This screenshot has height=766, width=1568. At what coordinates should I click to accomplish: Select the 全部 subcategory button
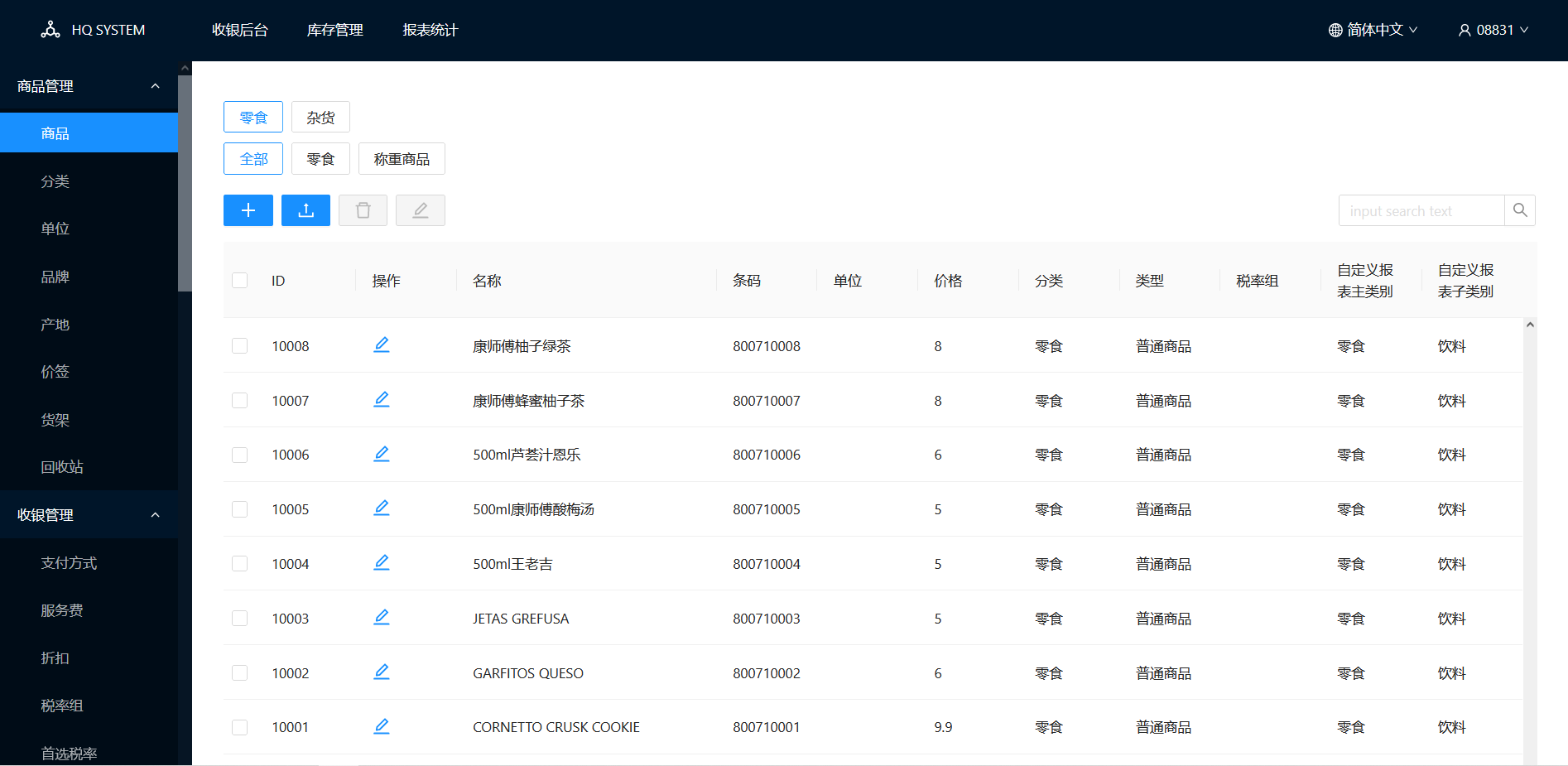pos(253,158)
